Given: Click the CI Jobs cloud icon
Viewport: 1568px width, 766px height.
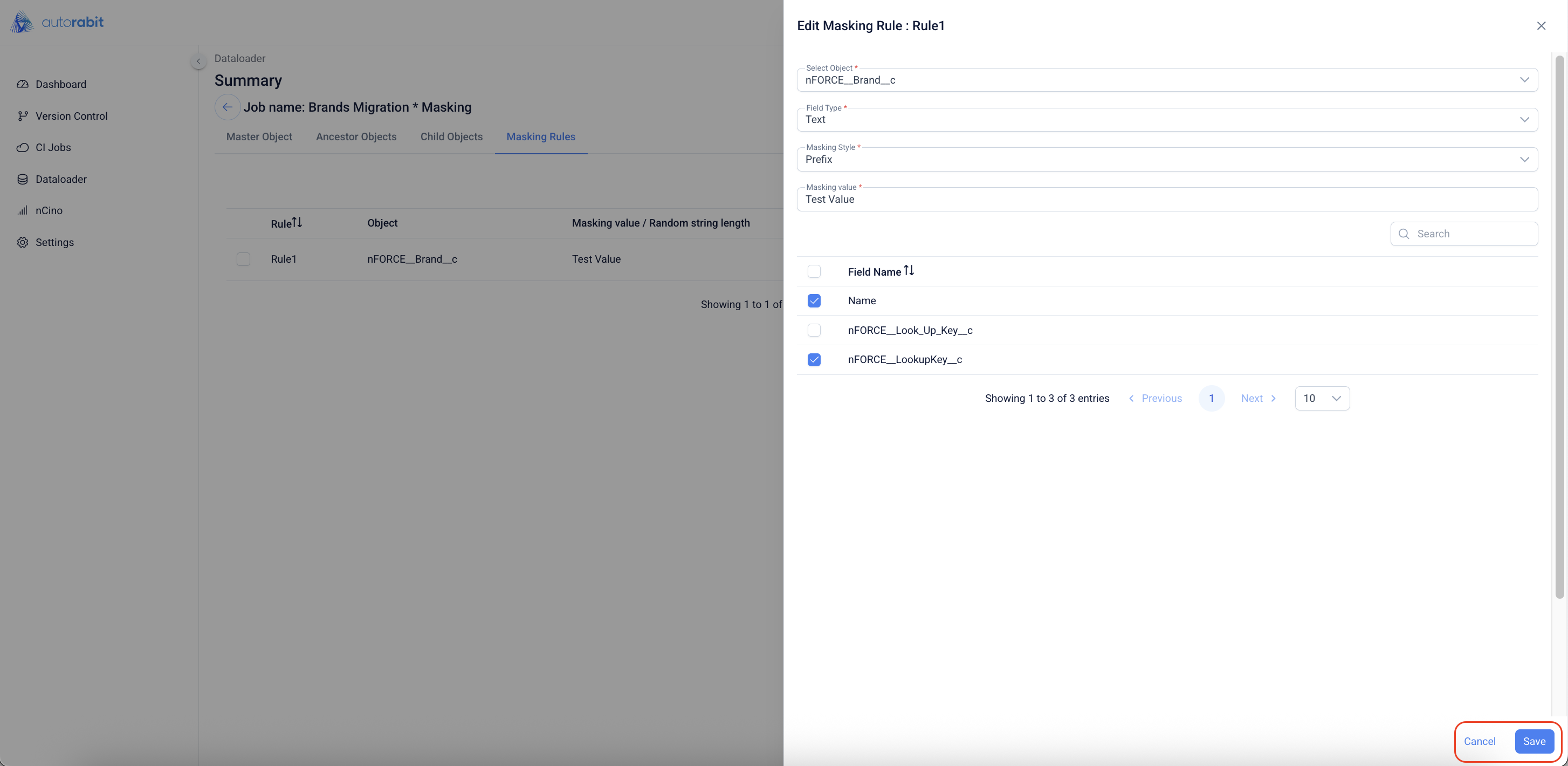Looking at the screenshot, I should pyautogui.click(x=23, y=147).
